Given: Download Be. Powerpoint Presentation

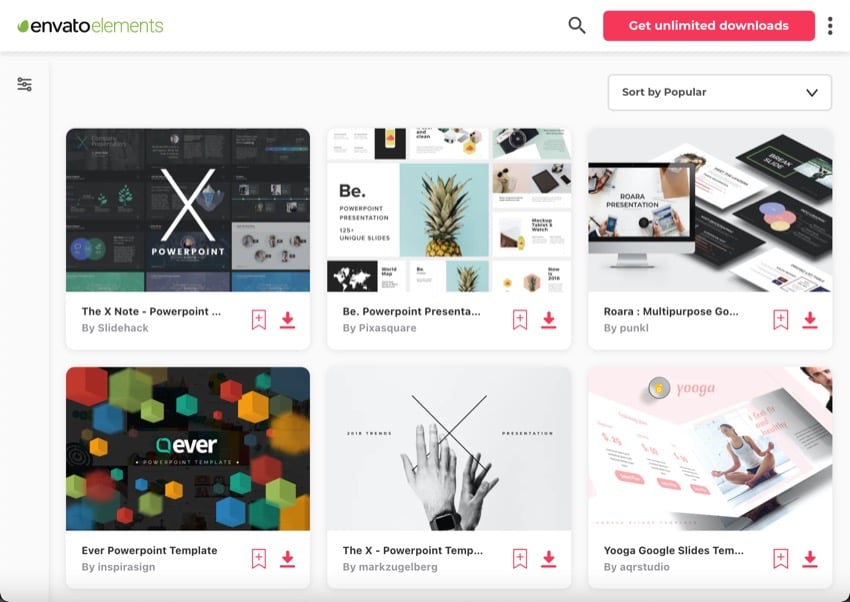Looking at the screenshot, I should (x=549, y=320).
